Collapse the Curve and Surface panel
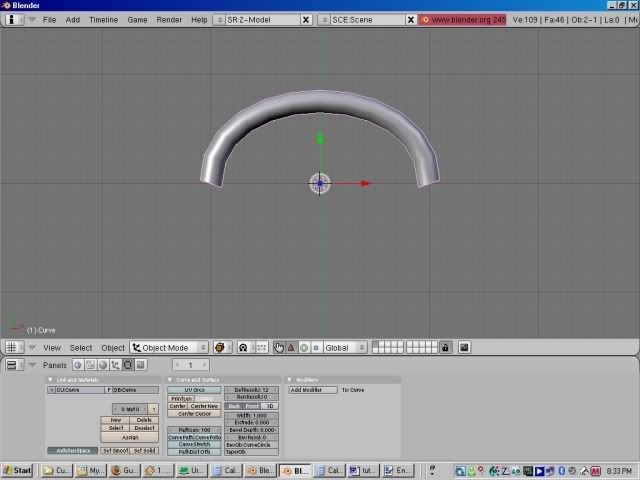Image resolution: width=640 pixels, height=480 pixels. pos(170,380)
